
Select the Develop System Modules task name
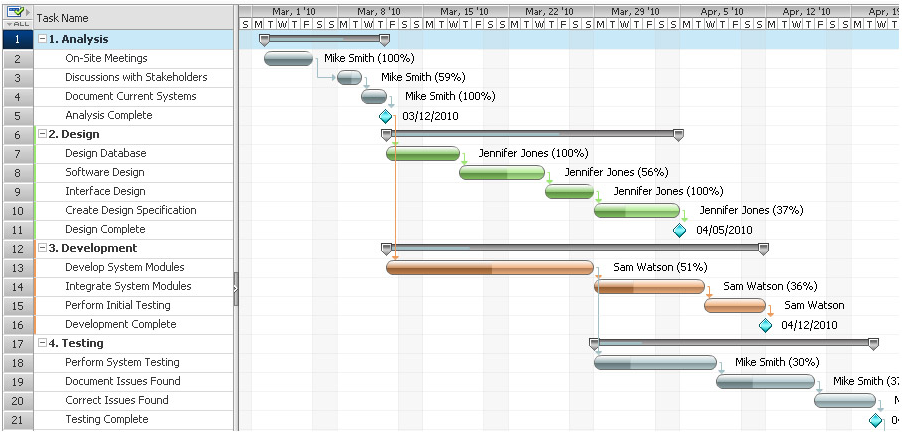[125, 267]
